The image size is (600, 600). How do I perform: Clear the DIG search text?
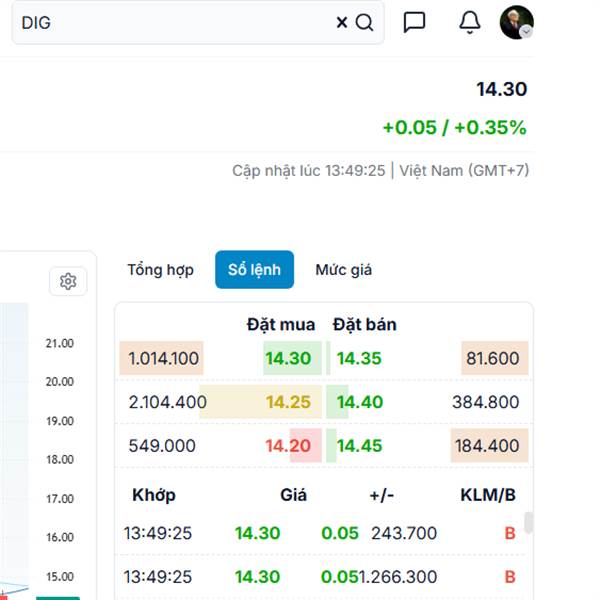click(342, 23)
